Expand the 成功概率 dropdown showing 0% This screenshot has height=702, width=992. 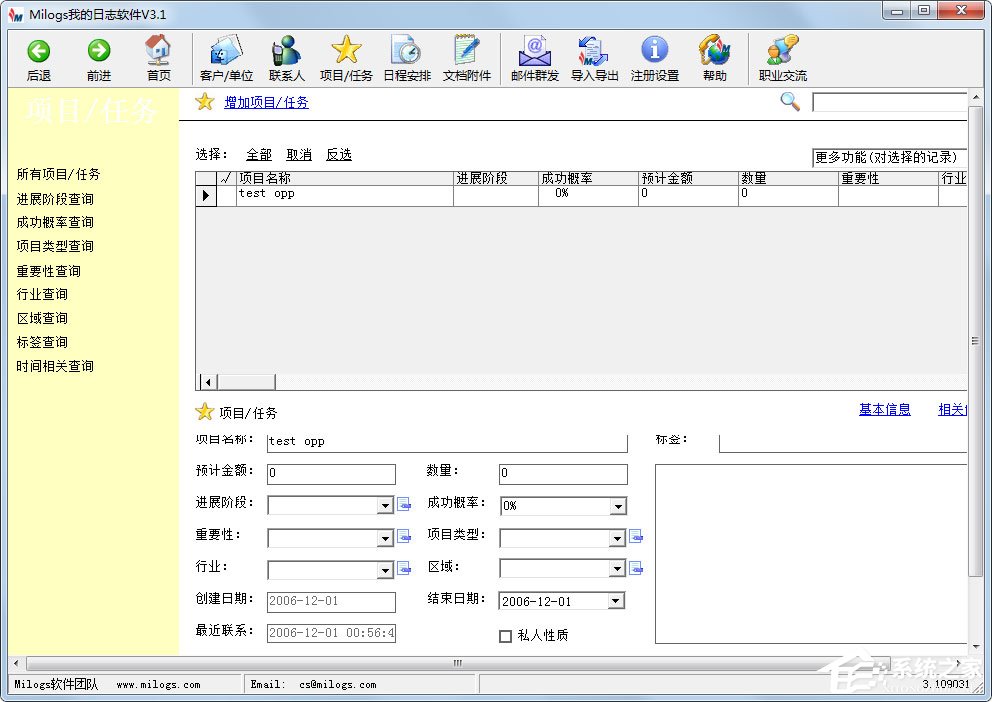tap(617, 506)
